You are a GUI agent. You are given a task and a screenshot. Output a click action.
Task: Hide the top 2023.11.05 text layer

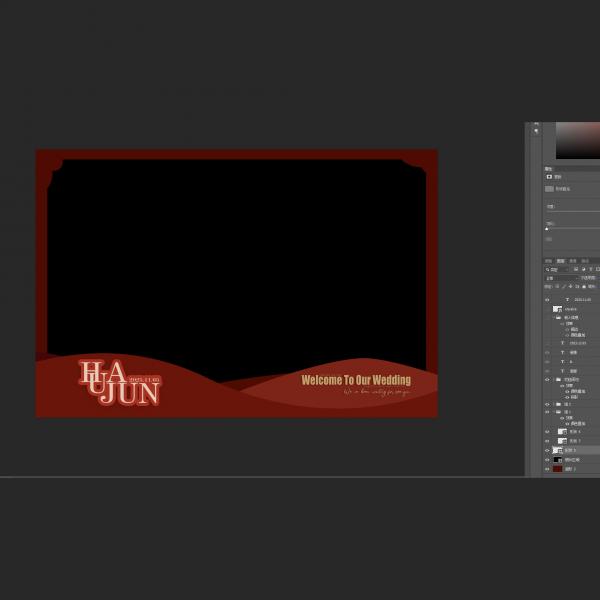click(x=547, y=299)
